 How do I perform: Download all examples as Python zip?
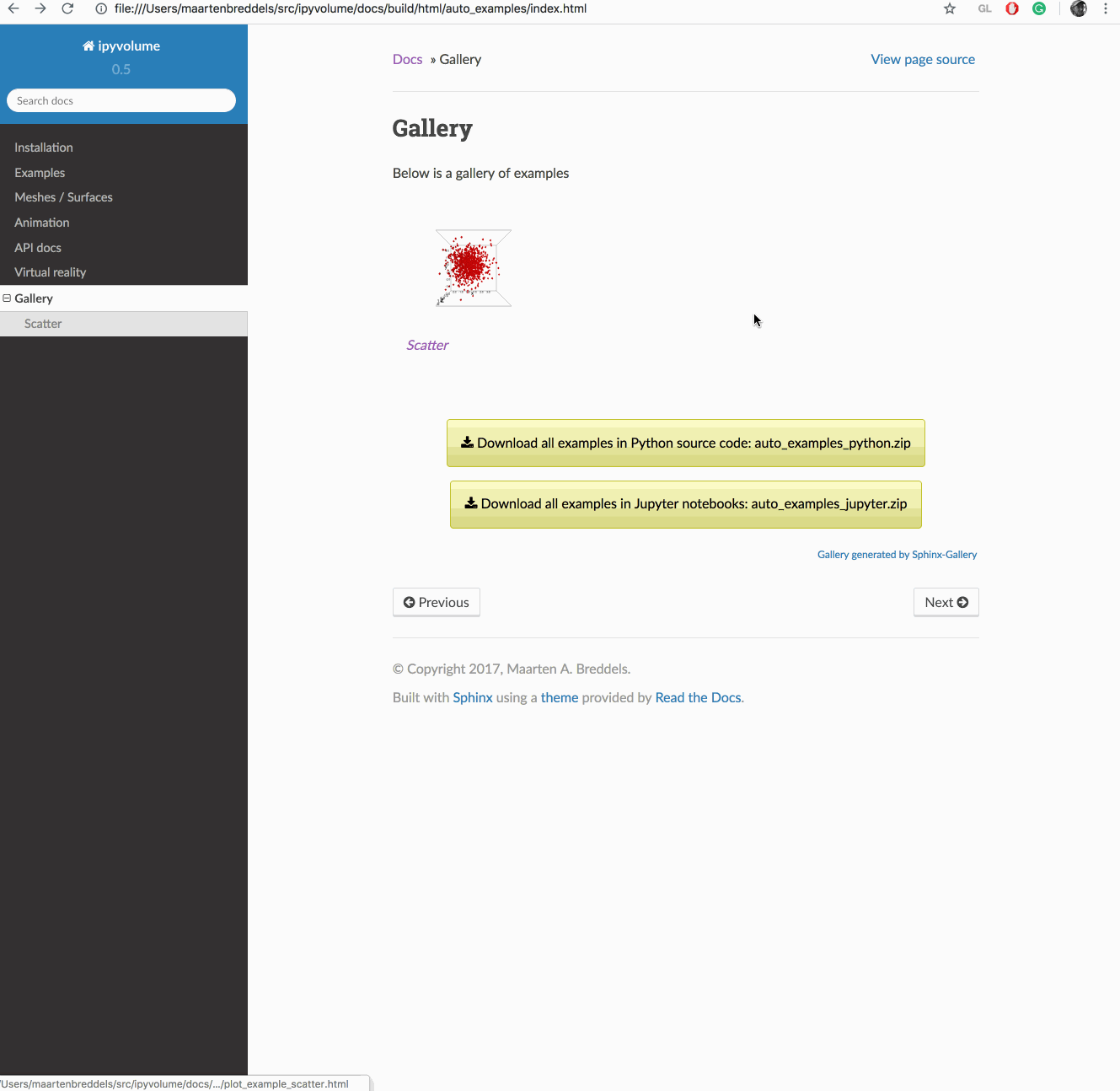[686, 443]
